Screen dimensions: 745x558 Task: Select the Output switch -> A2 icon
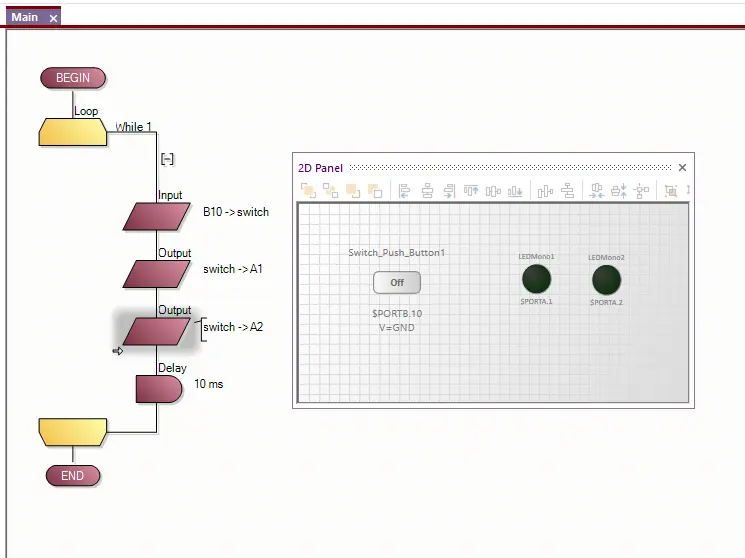click(x=157, y=330)
